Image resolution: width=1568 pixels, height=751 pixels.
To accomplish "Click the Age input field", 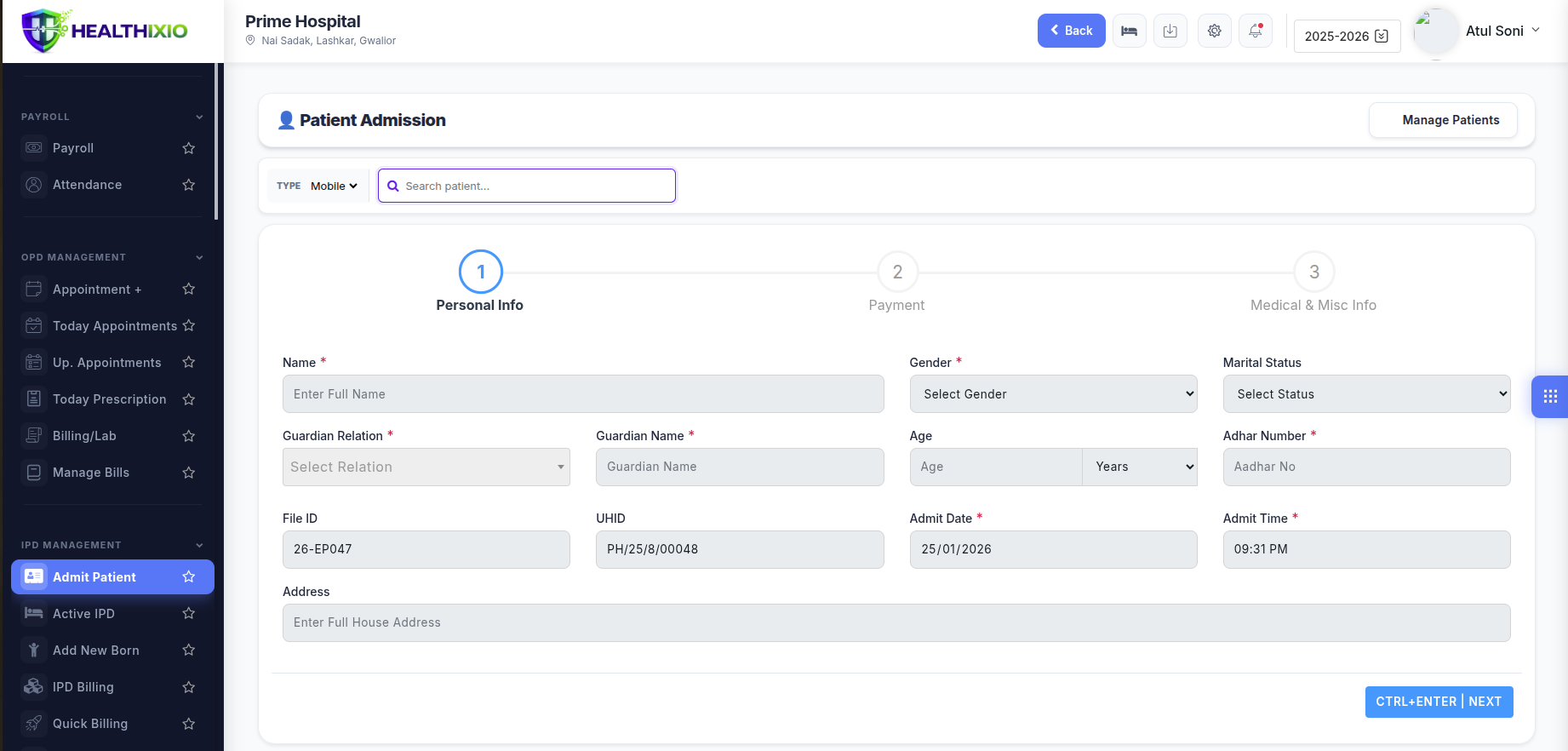I will pos(996,467).
